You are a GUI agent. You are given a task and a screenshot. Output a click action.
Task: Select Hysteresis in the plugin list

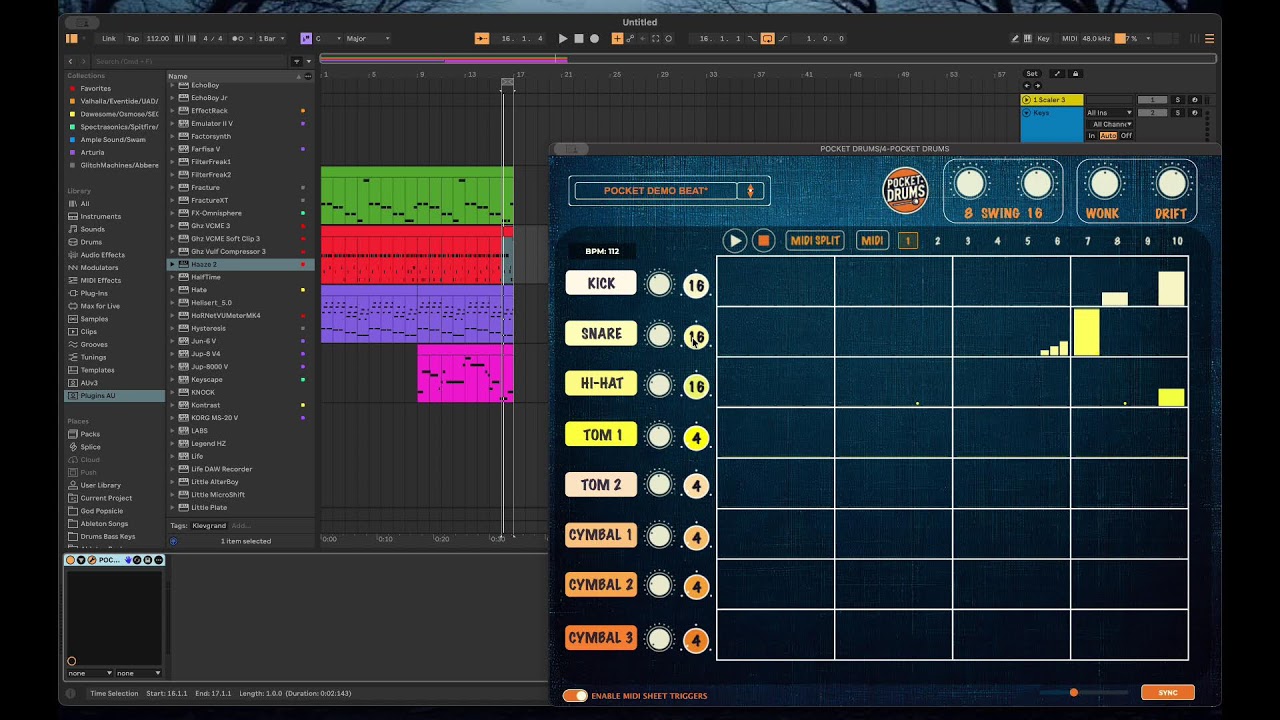pyautogui.click(x=208, y=328)
